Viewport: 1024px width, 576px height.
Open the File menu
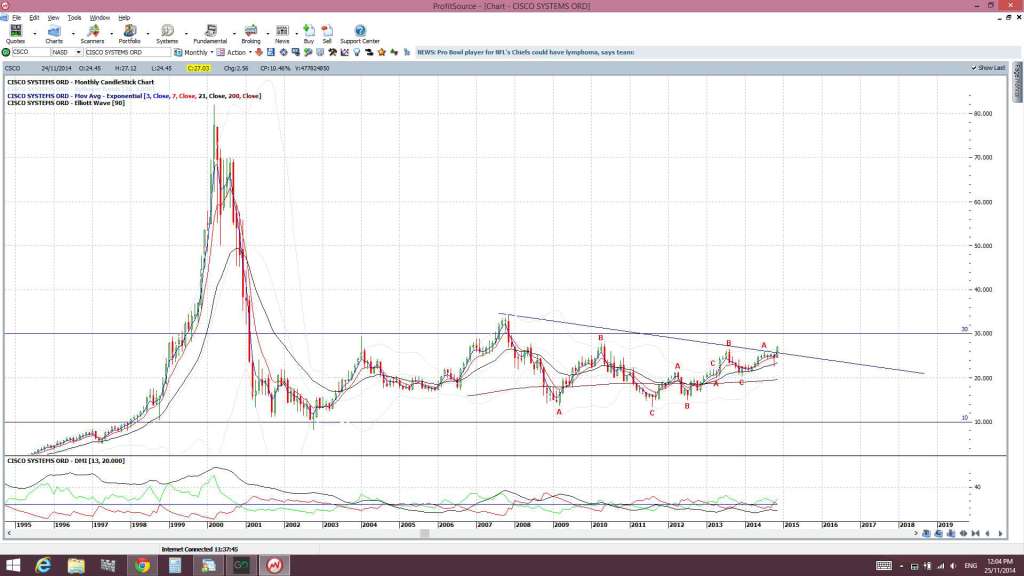(x=16, y=18)
